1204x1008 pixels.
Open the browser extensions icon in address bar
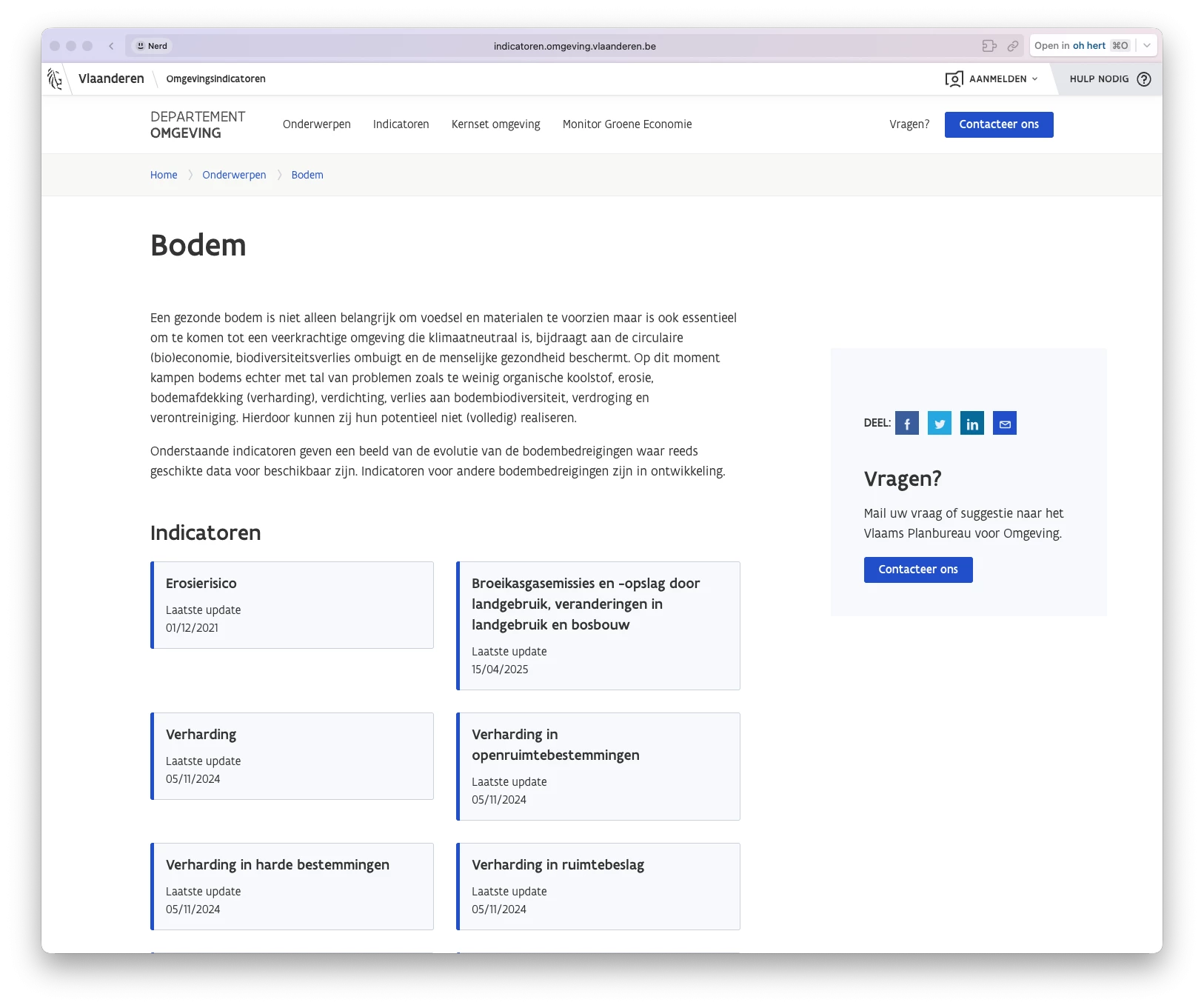989,46
